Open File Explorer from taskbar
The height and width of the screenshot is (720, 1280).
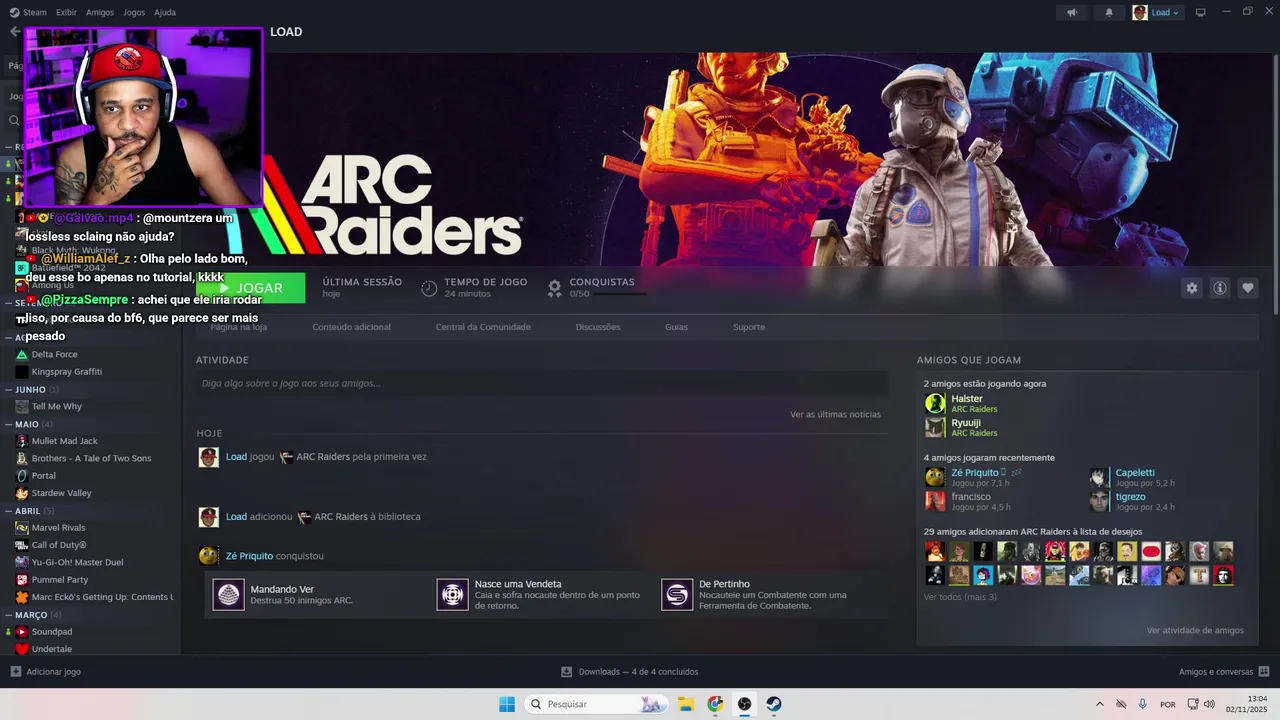point(686,704)
